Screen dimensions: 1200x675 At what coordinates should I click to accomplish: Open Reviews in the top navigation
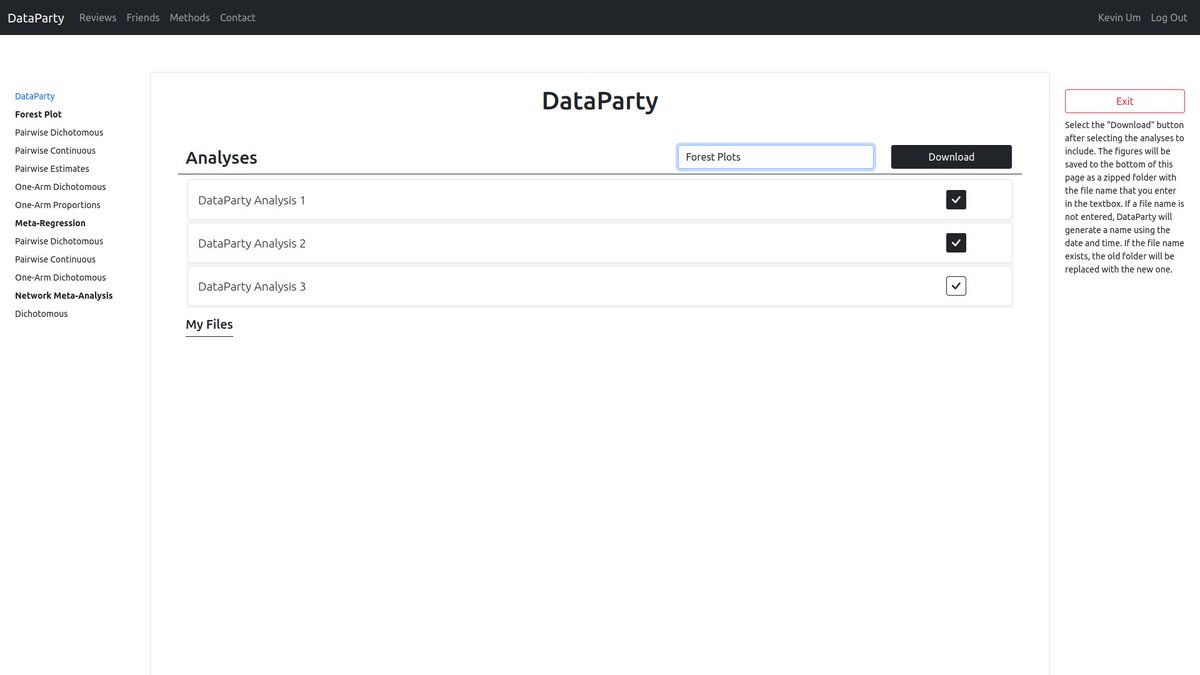[x=98, y=18]
